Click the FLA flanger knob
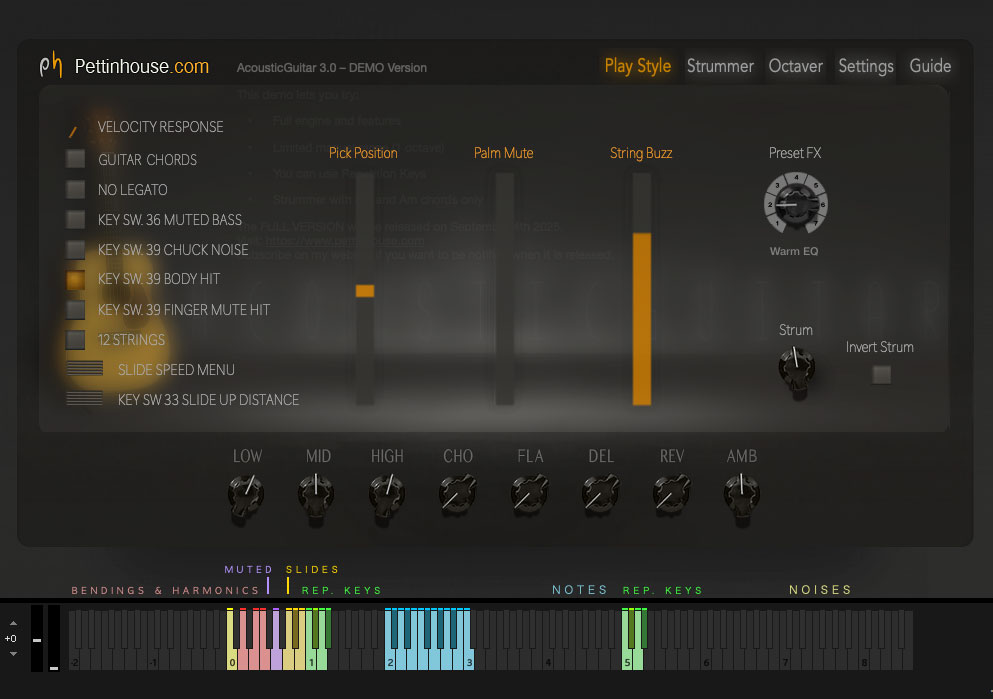 [x=529, y=495]
